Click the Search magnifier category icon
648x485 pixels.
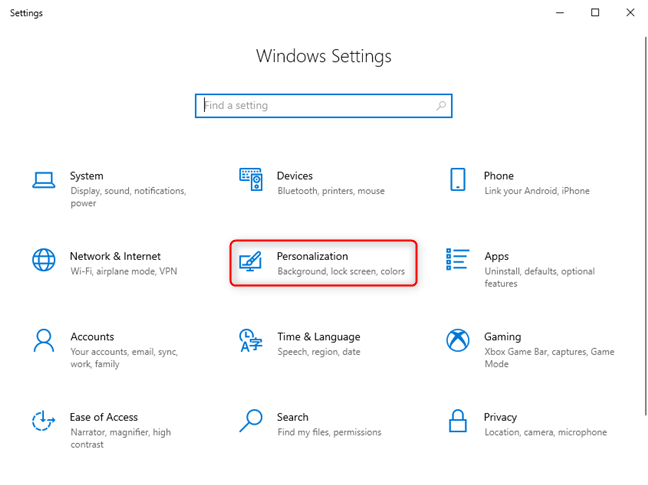pos(250,421)
